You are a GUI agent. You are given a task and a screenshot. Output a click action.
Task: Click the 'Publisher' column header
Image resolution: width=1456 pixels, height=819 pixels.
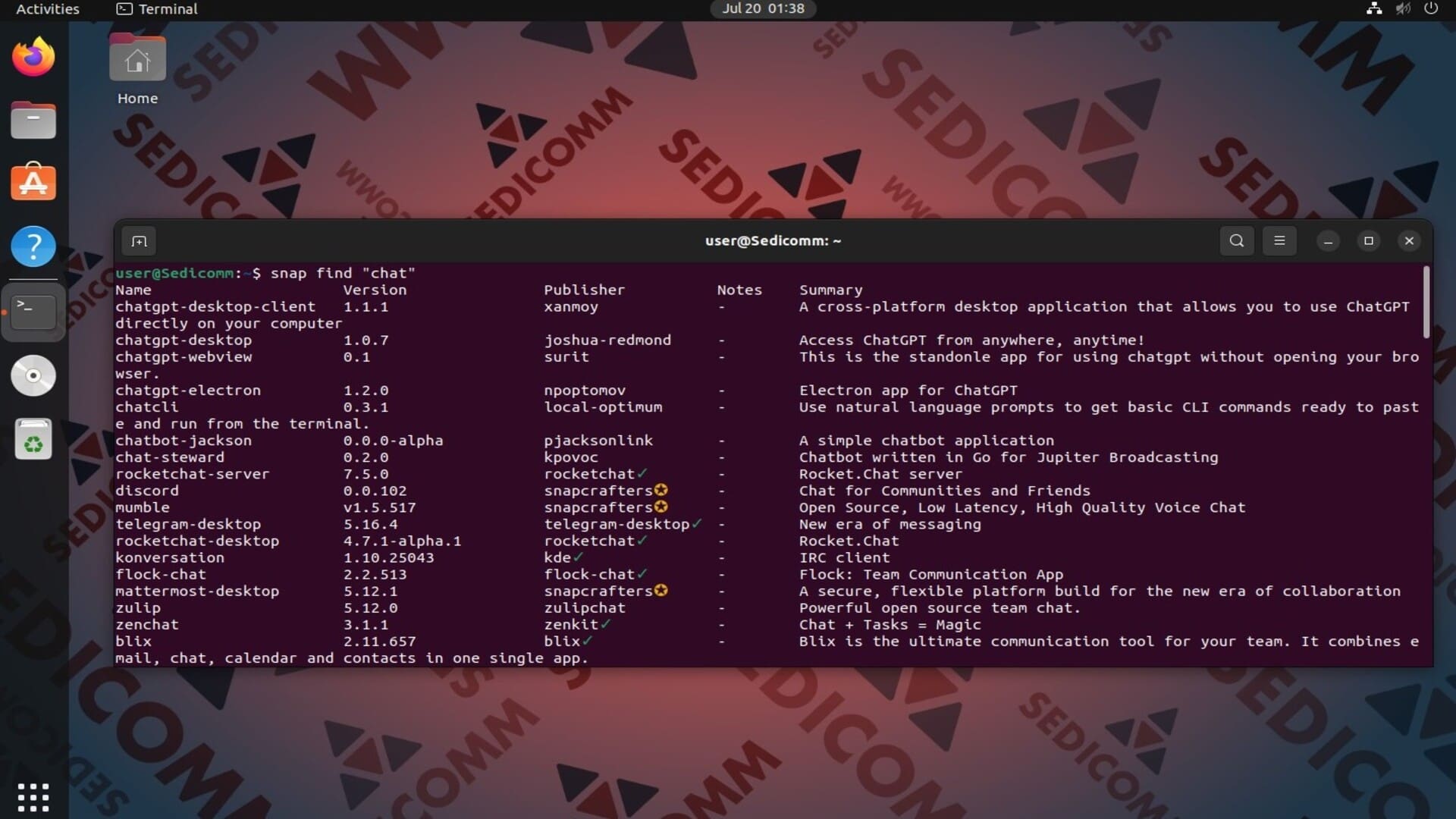click(x=585, y=290)
